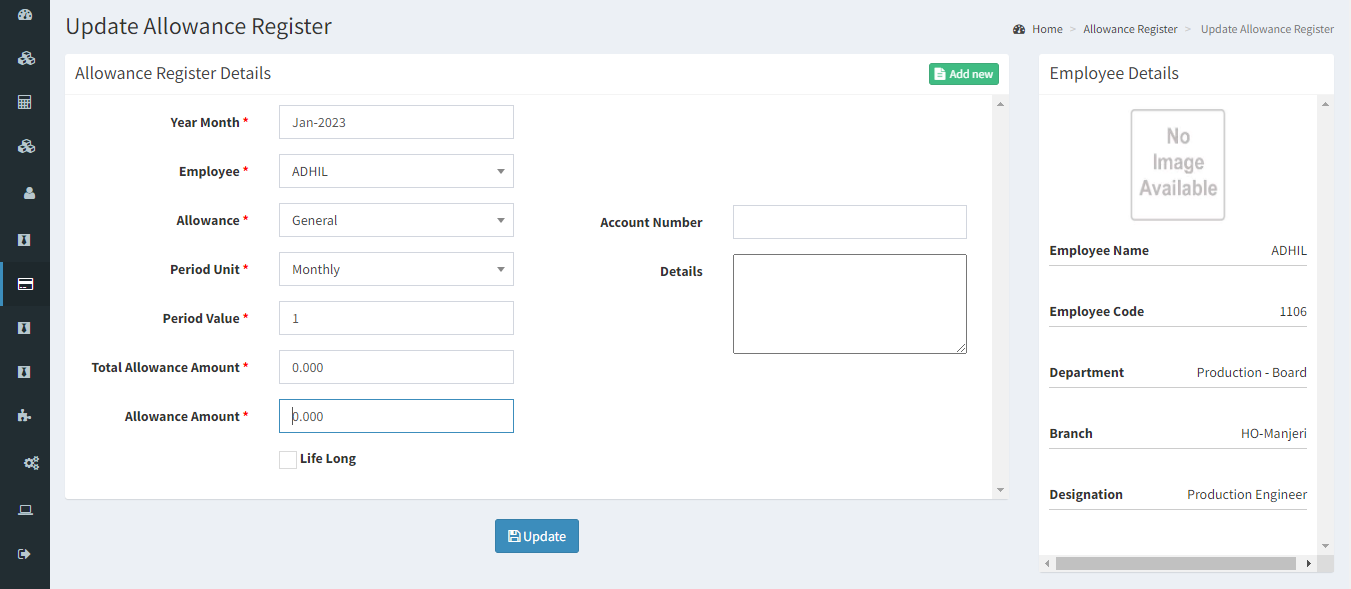Viewport: 1351px width, 589px height.
Task: Click the Update button
Action: pos(537,536)
